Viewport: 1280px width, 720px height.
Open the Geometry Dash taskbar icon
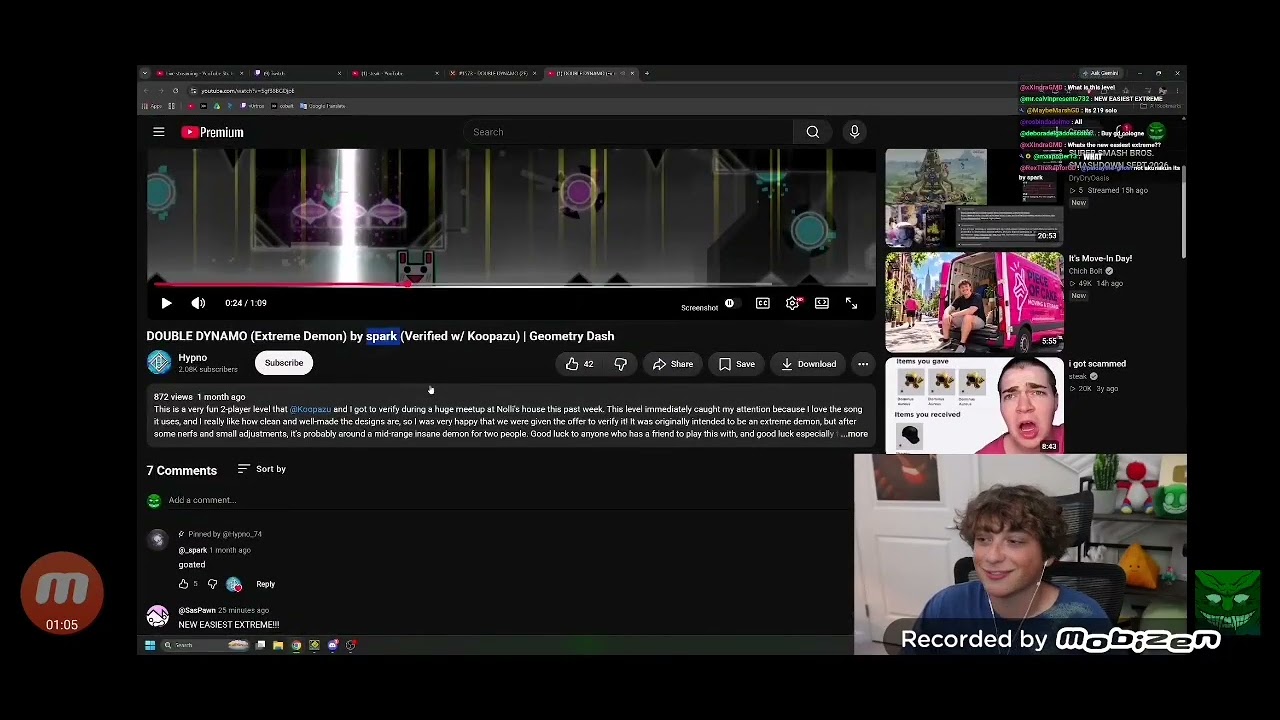314,645
